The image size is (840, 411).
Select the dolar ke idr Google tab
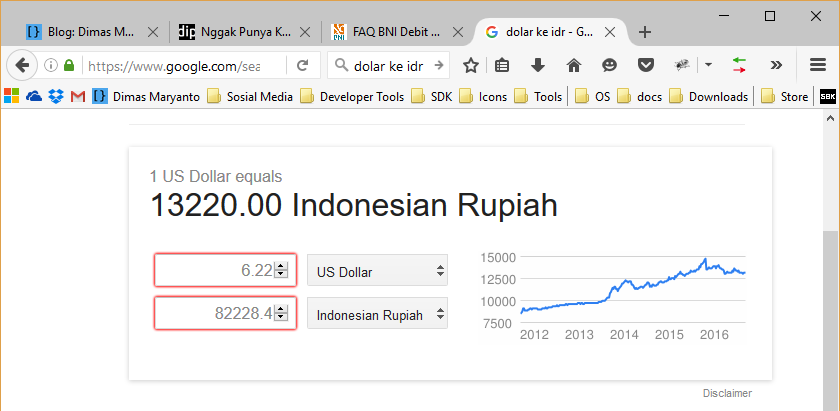(550, 32)
